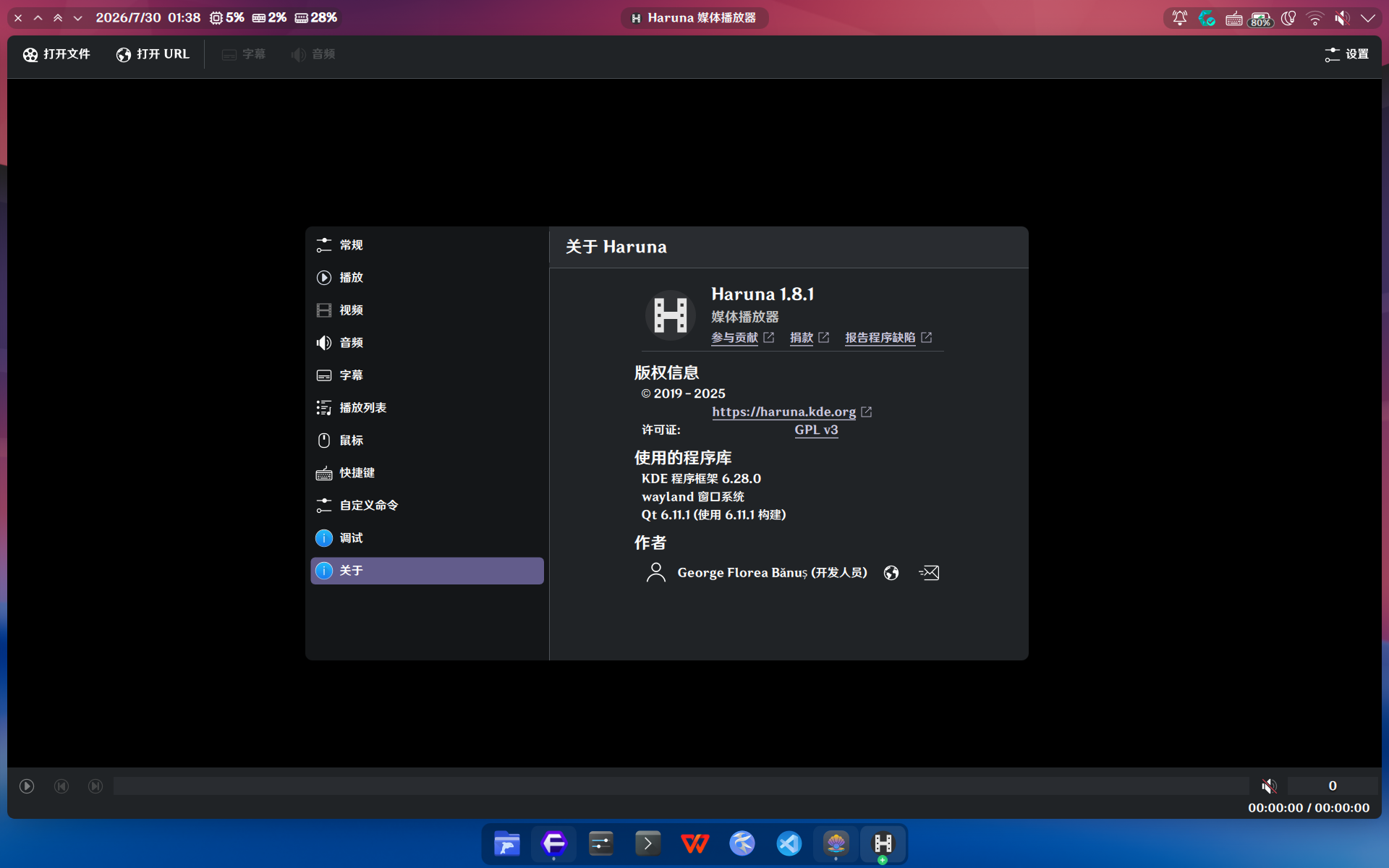Open the 字幕 subtitles settings page in sidebar
This screenshot has height=868, width=1389.
coord(427,375)
